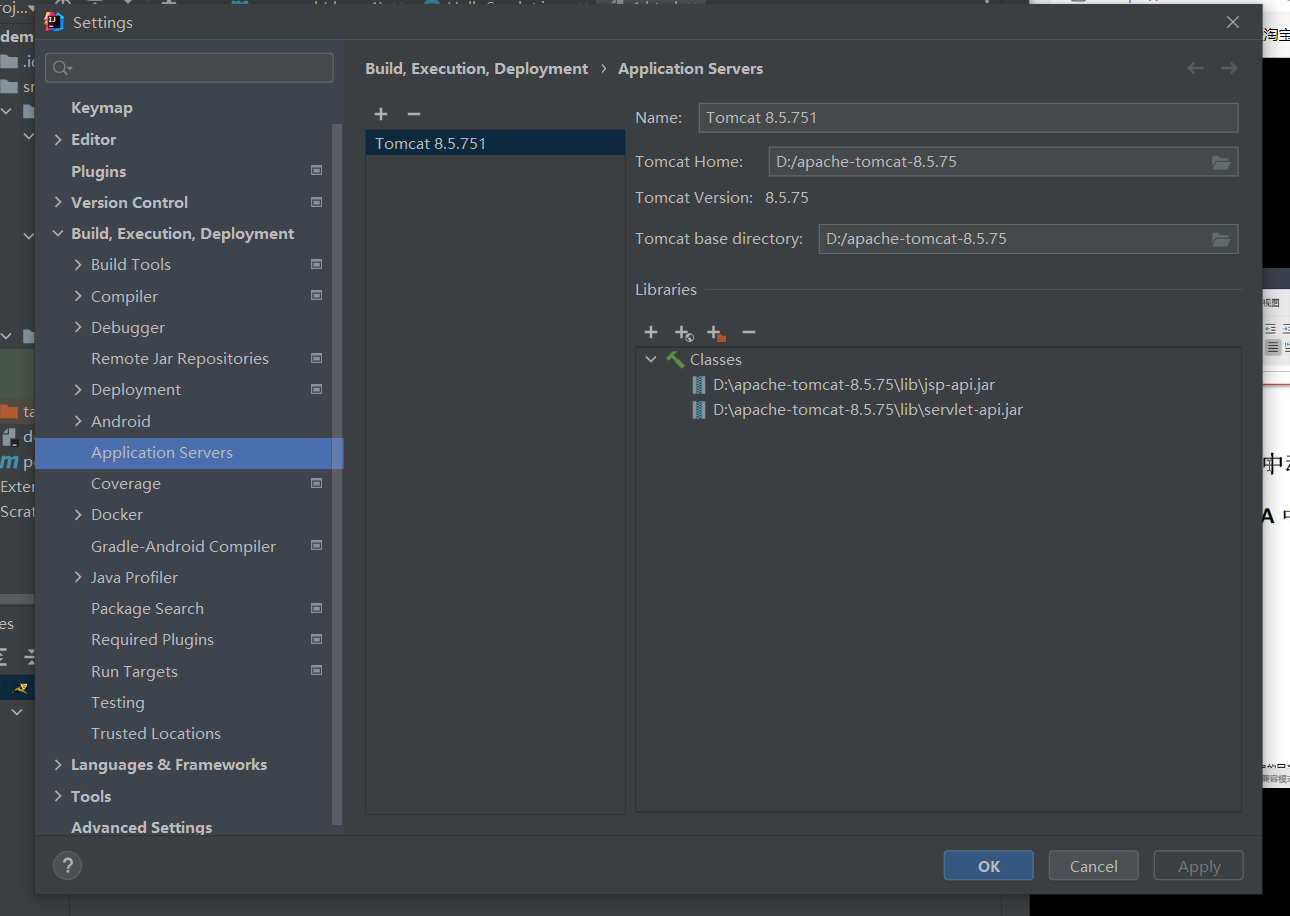Close the Settings dialog
Image resolution: width=1290 pixels, height=916 pixels.
[1233, 22]
